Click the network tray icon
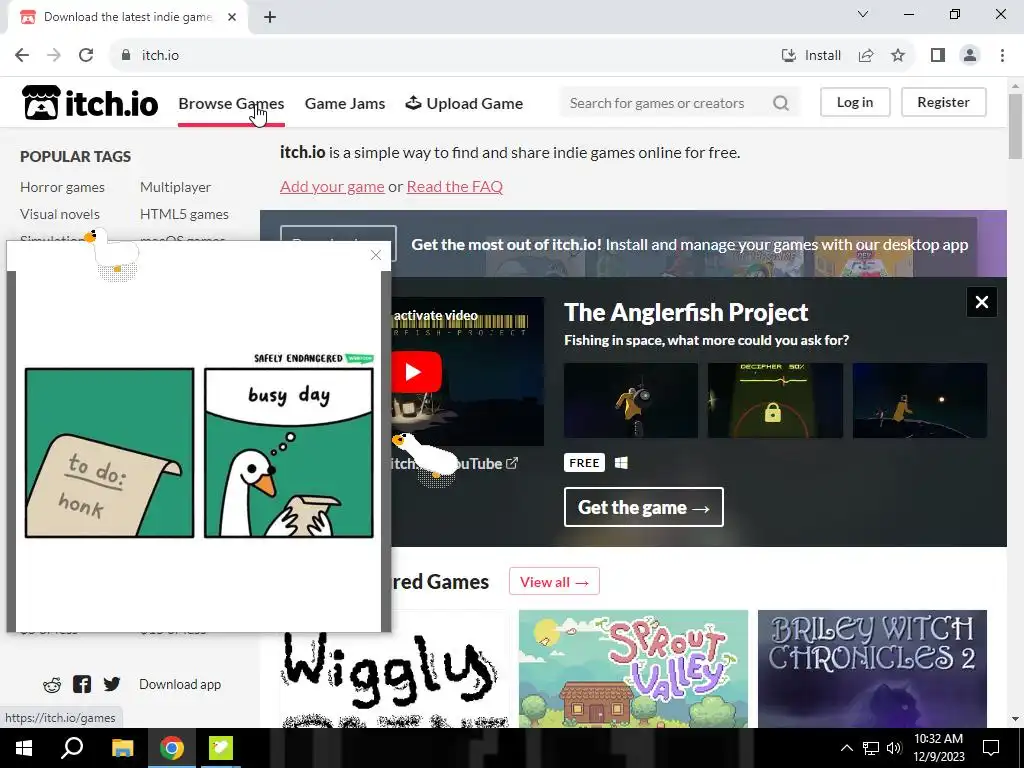The height and width of the screenshot is (768, 1024). coord(871,748)
